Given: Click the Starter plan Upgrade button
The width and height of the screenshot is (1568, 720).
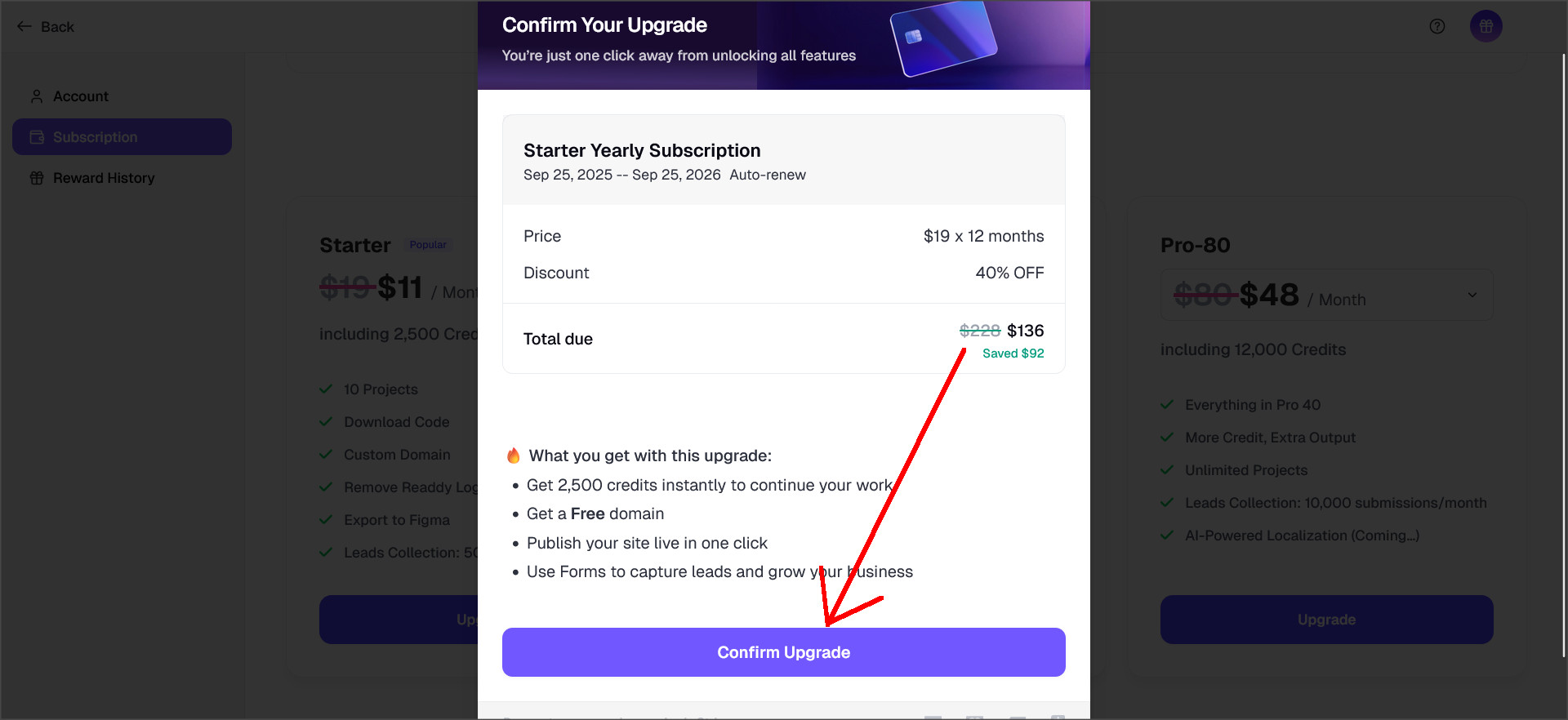Looking at the screenshot, I should pos(399,620).
